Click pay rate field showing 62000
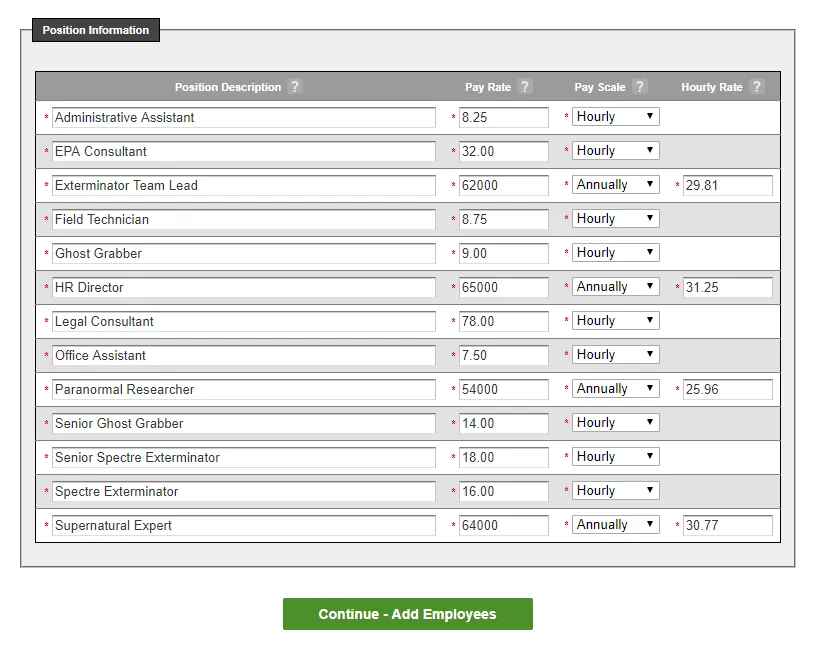 504,185
